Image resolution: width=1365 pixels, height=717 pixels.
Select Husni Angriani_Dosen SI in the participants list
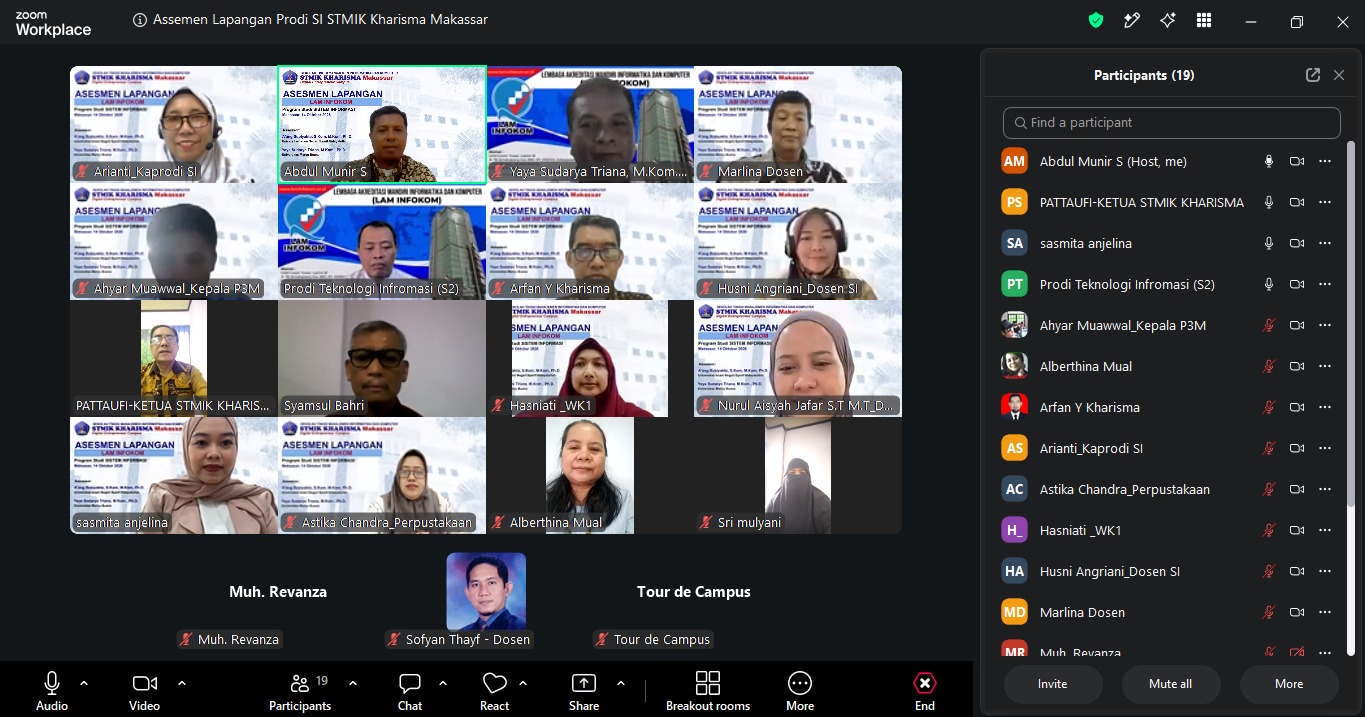1172,571
